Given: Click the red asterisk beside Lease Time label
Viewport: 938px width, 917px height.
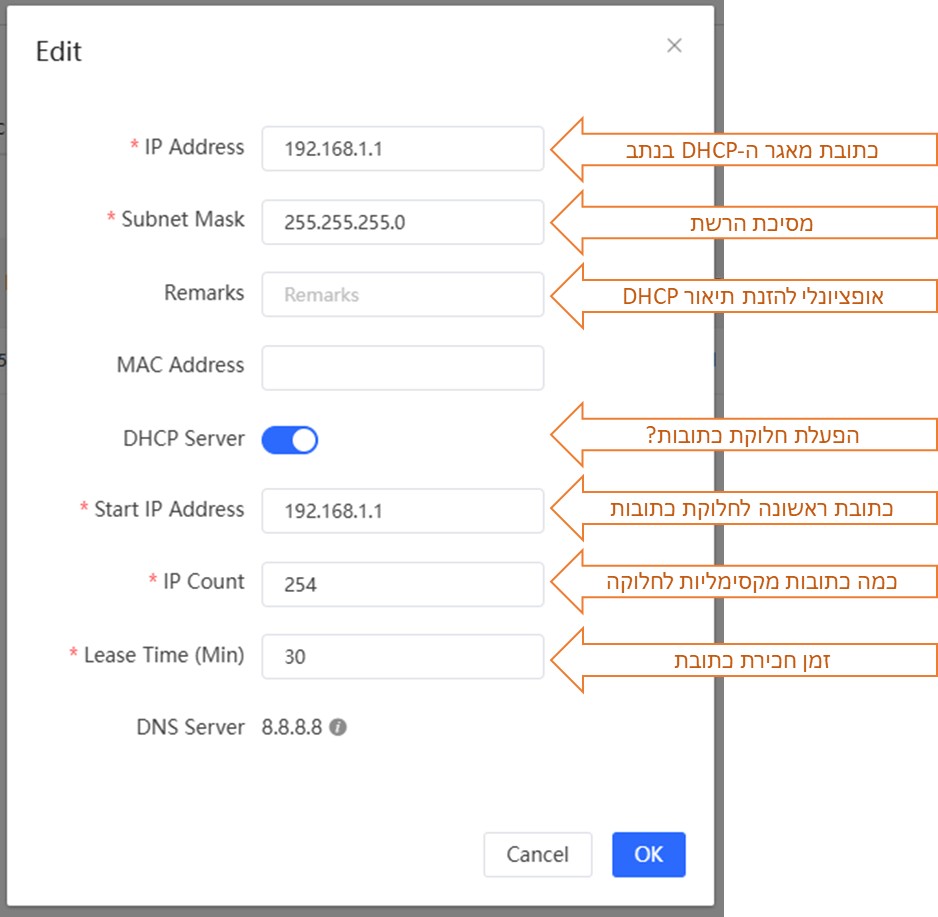Looking at the screenshot, I should click(x=73, y=655).
